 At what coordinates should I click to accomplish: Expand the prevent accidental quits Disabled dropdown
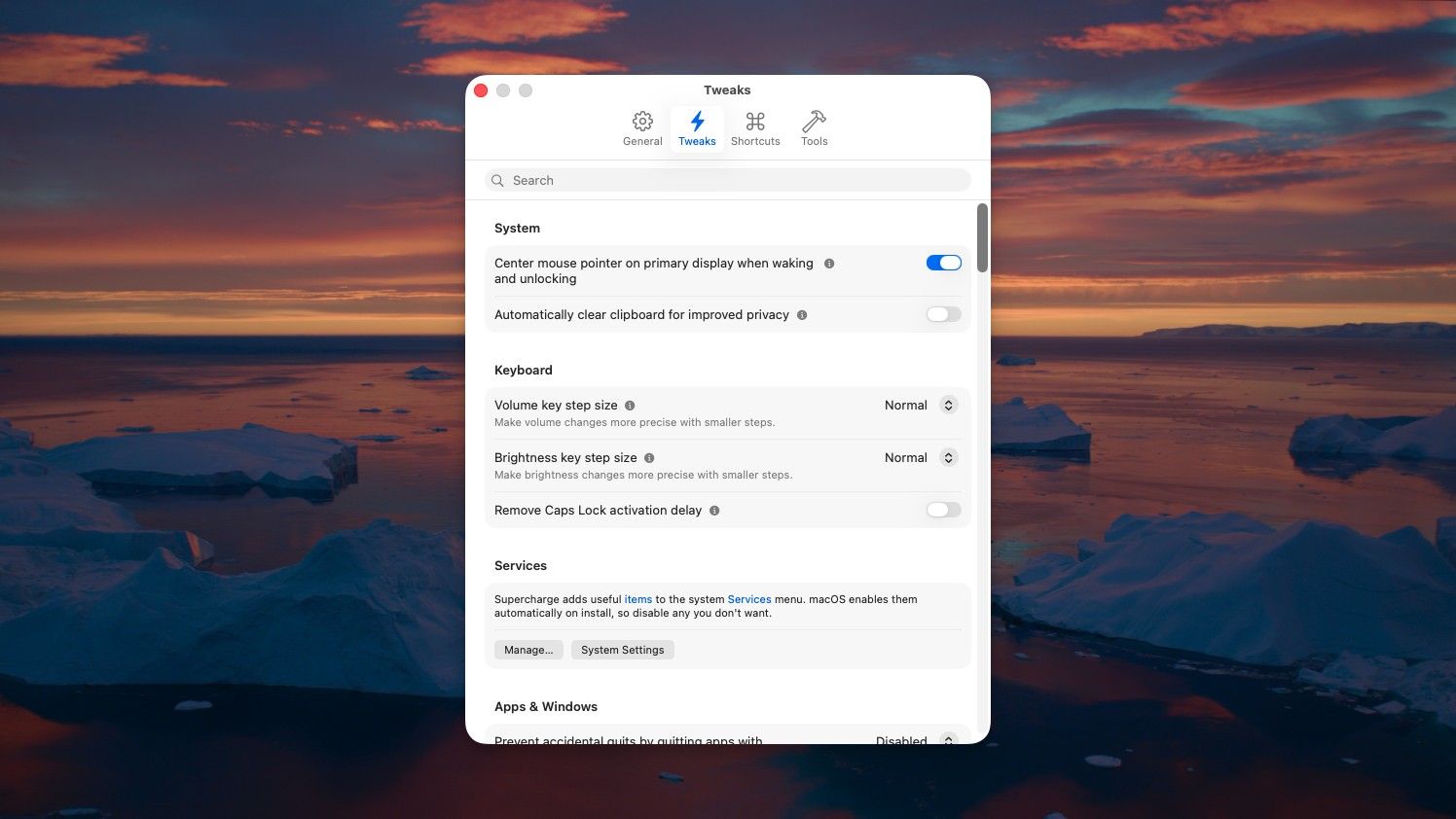[948, 739]
